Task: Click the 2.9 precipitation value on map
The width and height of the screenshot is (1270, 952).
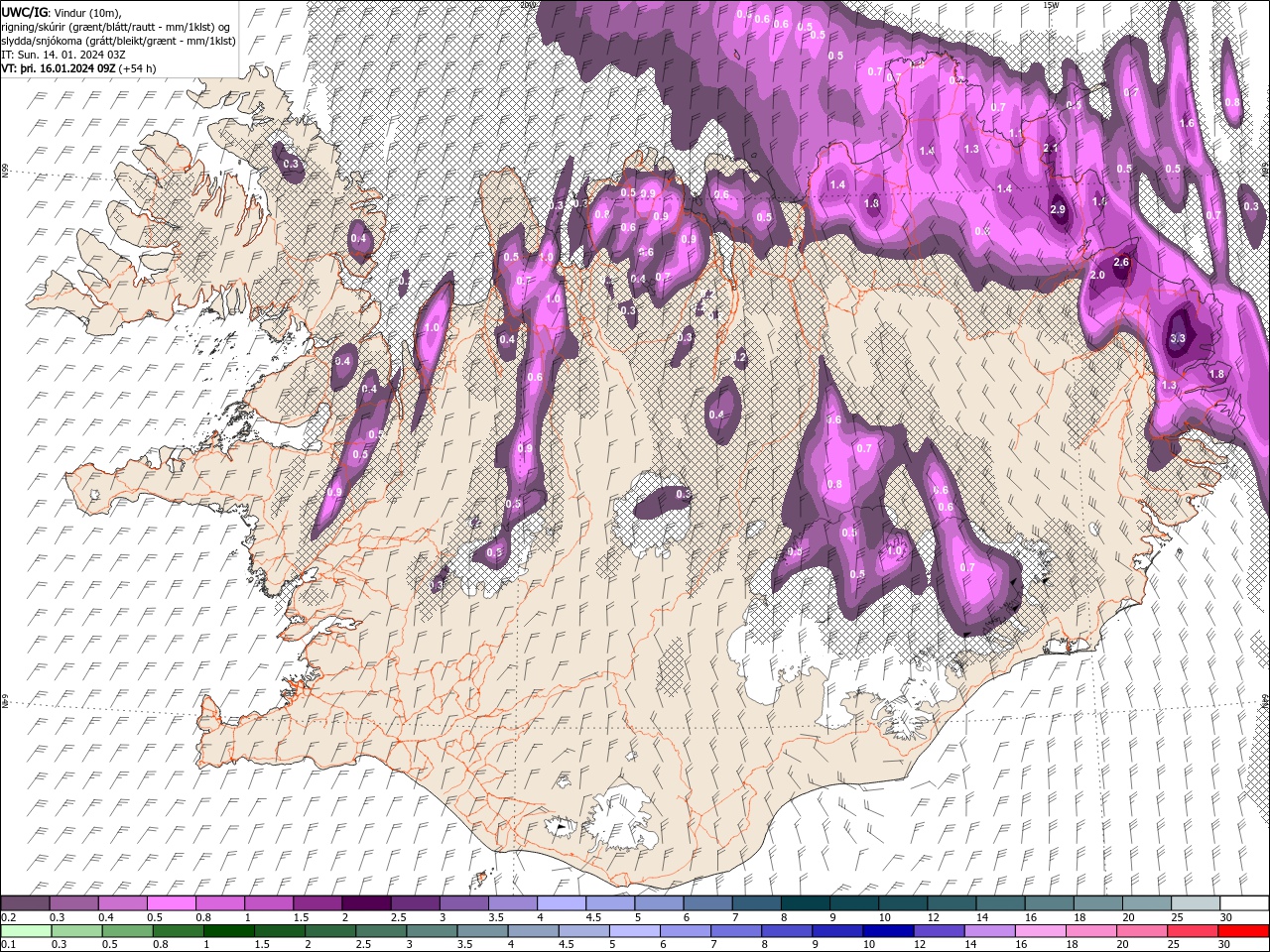Action: pos(1058,210)
